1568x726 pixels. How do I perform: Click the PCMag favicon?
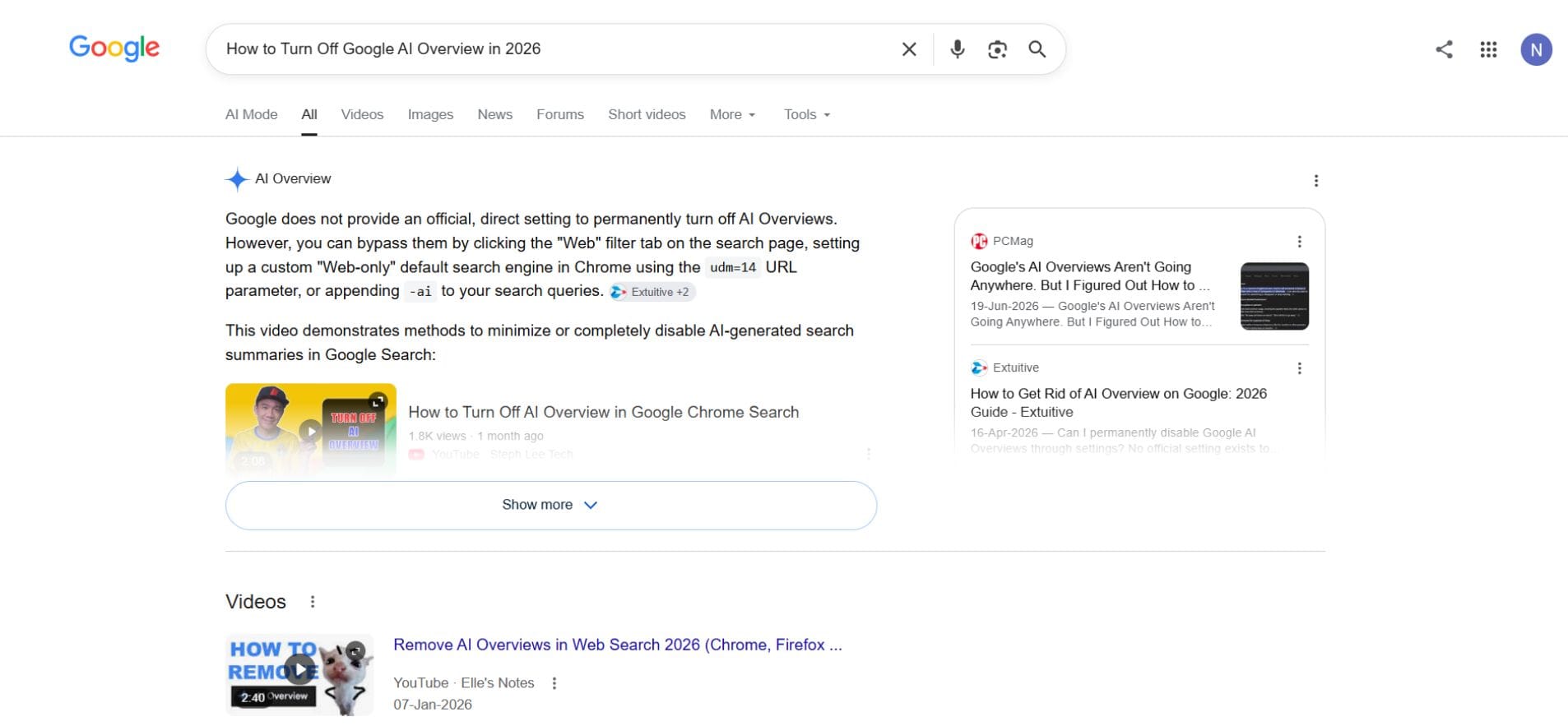tap(979, 241)
